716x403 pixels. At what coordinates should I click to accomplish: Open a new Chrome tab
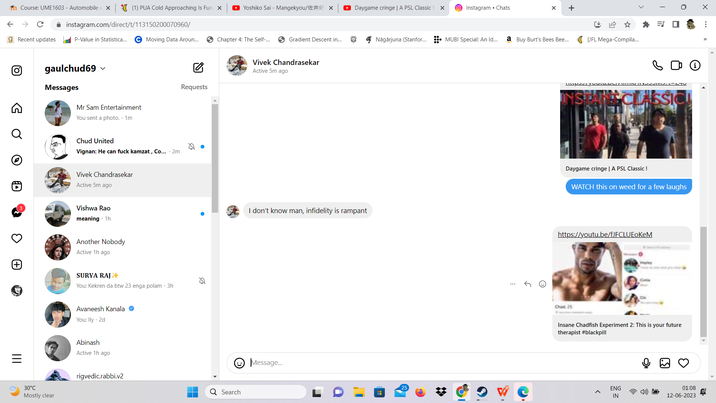click(x=571, y=8)
